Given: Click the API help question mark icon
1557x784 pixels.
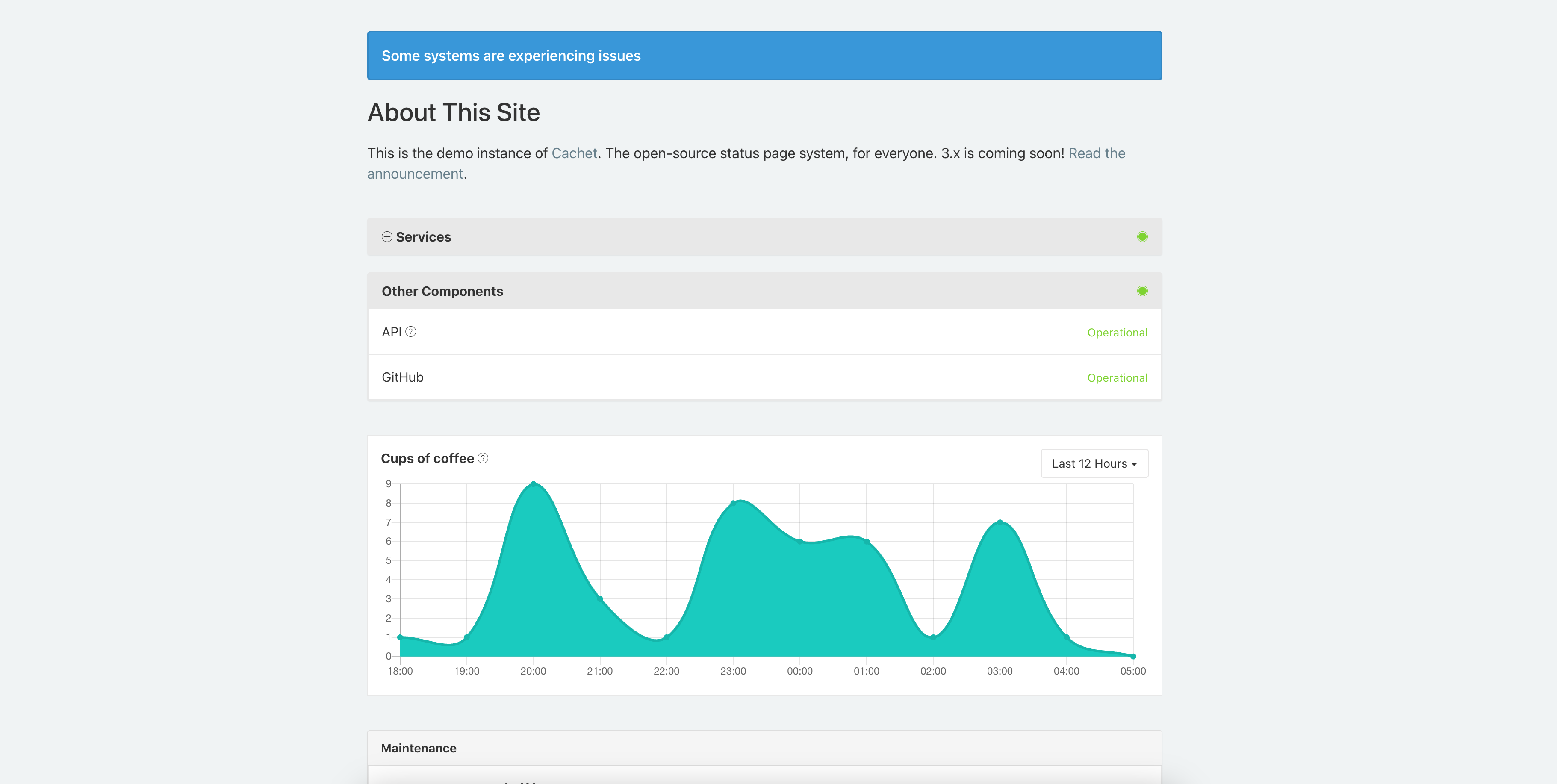Looking at the screenshot, I should [x=411, y=332].
